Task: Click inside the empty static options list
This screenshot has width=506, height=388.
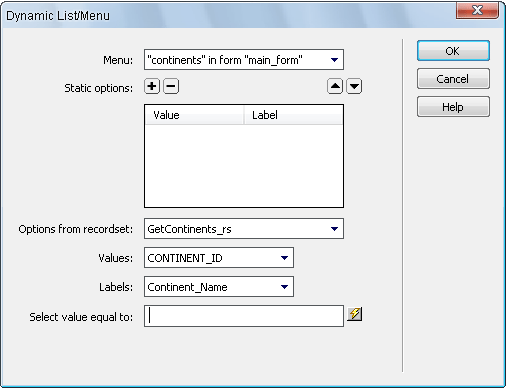Action: [244, 166]
